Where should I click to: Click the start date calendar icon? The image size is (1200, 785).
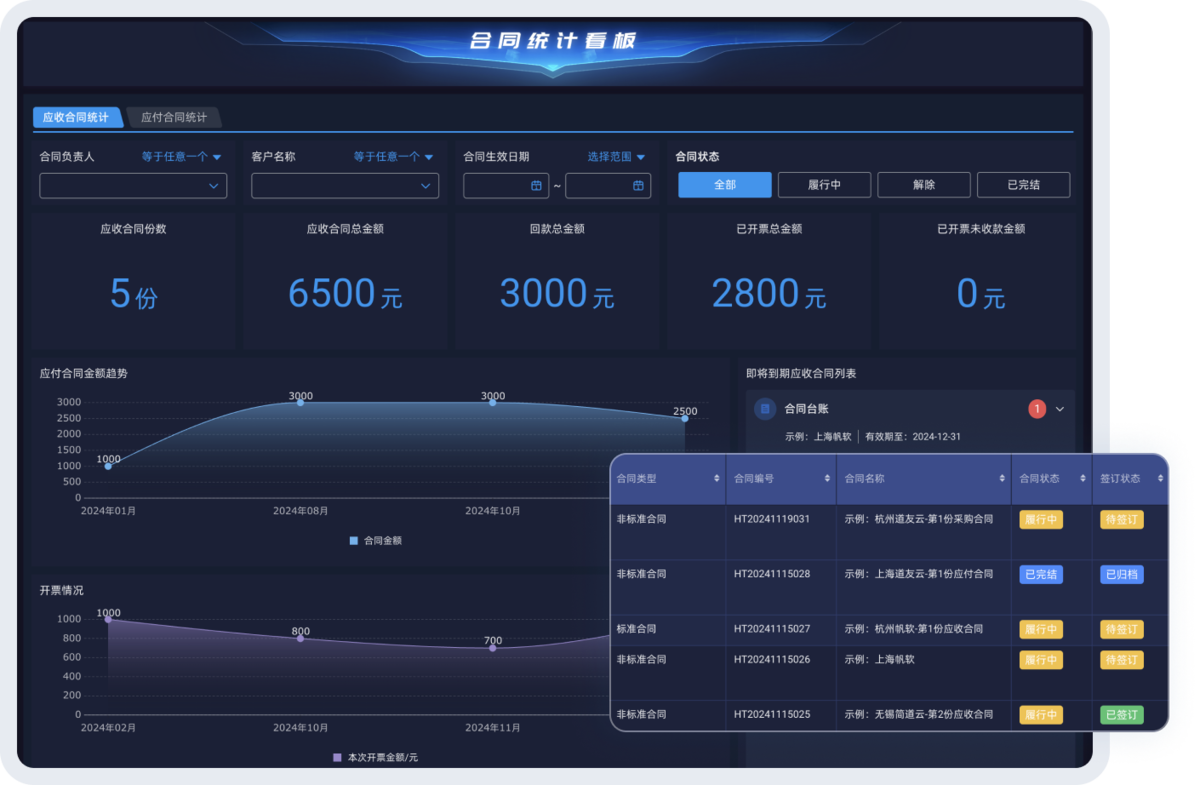tap(536, 185)
